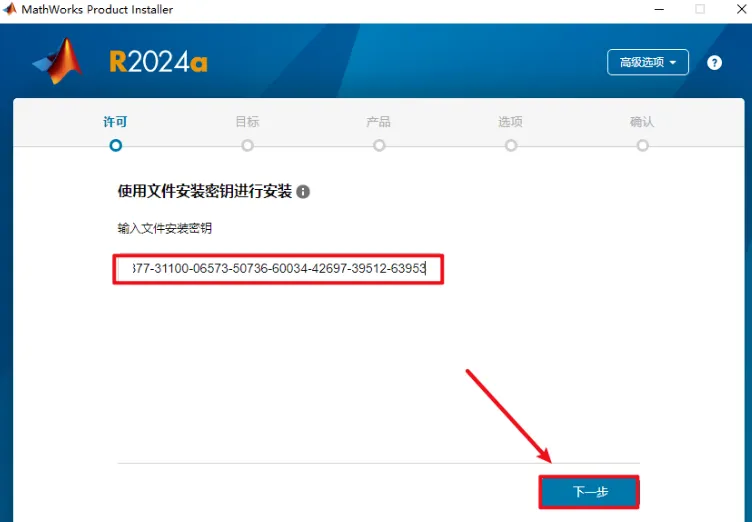
Task: Click the 选项 step circle marker
Action: point(511,145)
